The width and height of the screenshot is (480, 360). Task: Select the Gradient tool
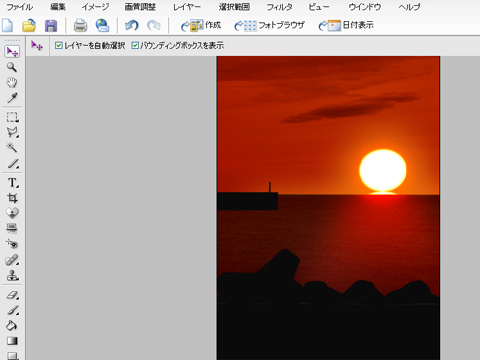coord(12,341)
